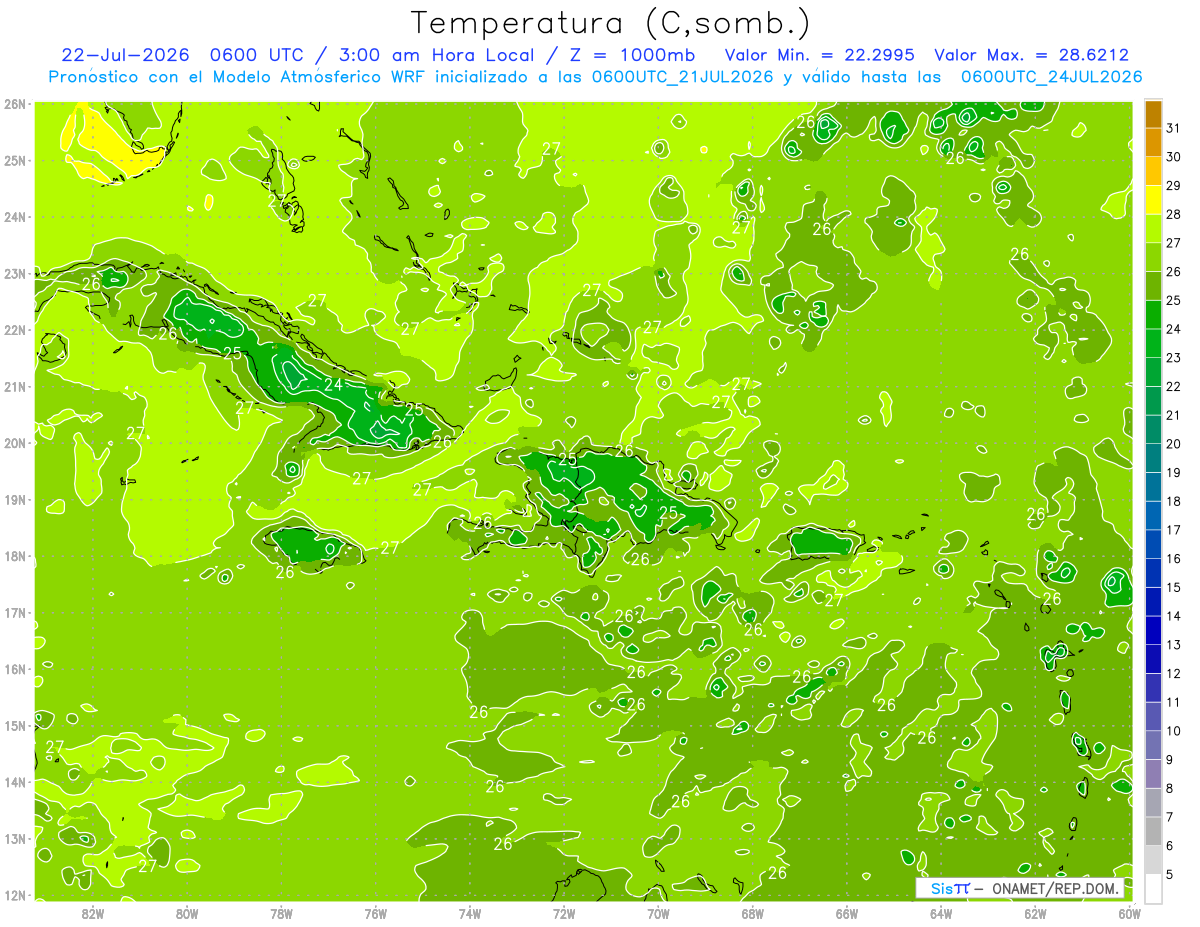Click the '24N' latitude axis label
The image size is (1200, 927).
pos(14,217)
